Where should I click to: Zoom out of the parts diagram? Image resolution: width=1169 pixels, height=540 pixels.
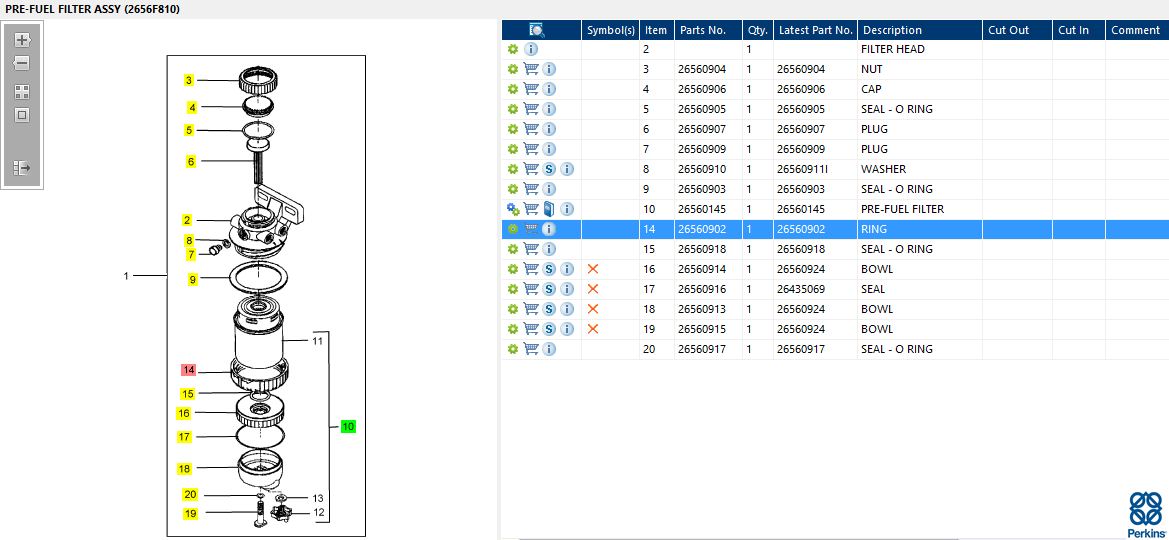point(22,63)
